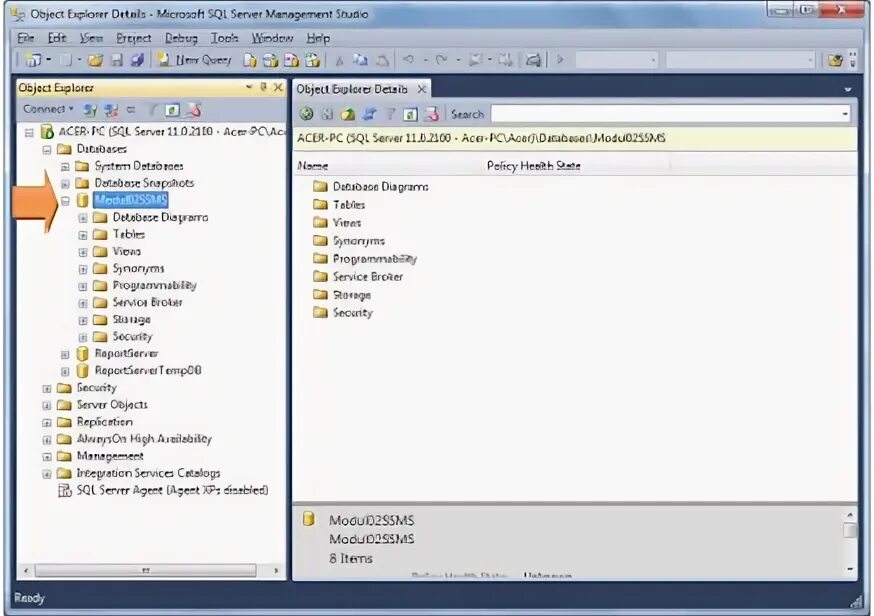Click the New Project toolbar icon
The image size is (874, 616).
(33, 60)
